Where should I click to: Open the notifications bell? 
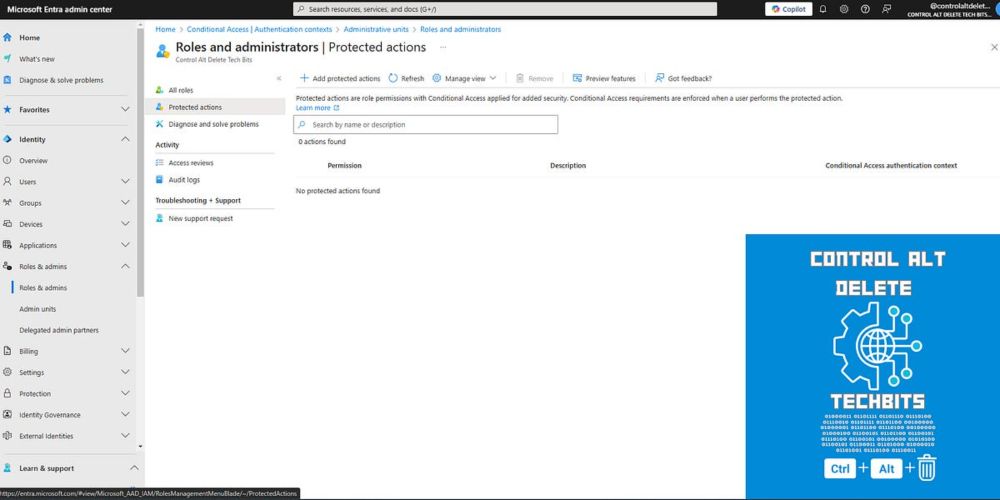[x=823, y=9]
